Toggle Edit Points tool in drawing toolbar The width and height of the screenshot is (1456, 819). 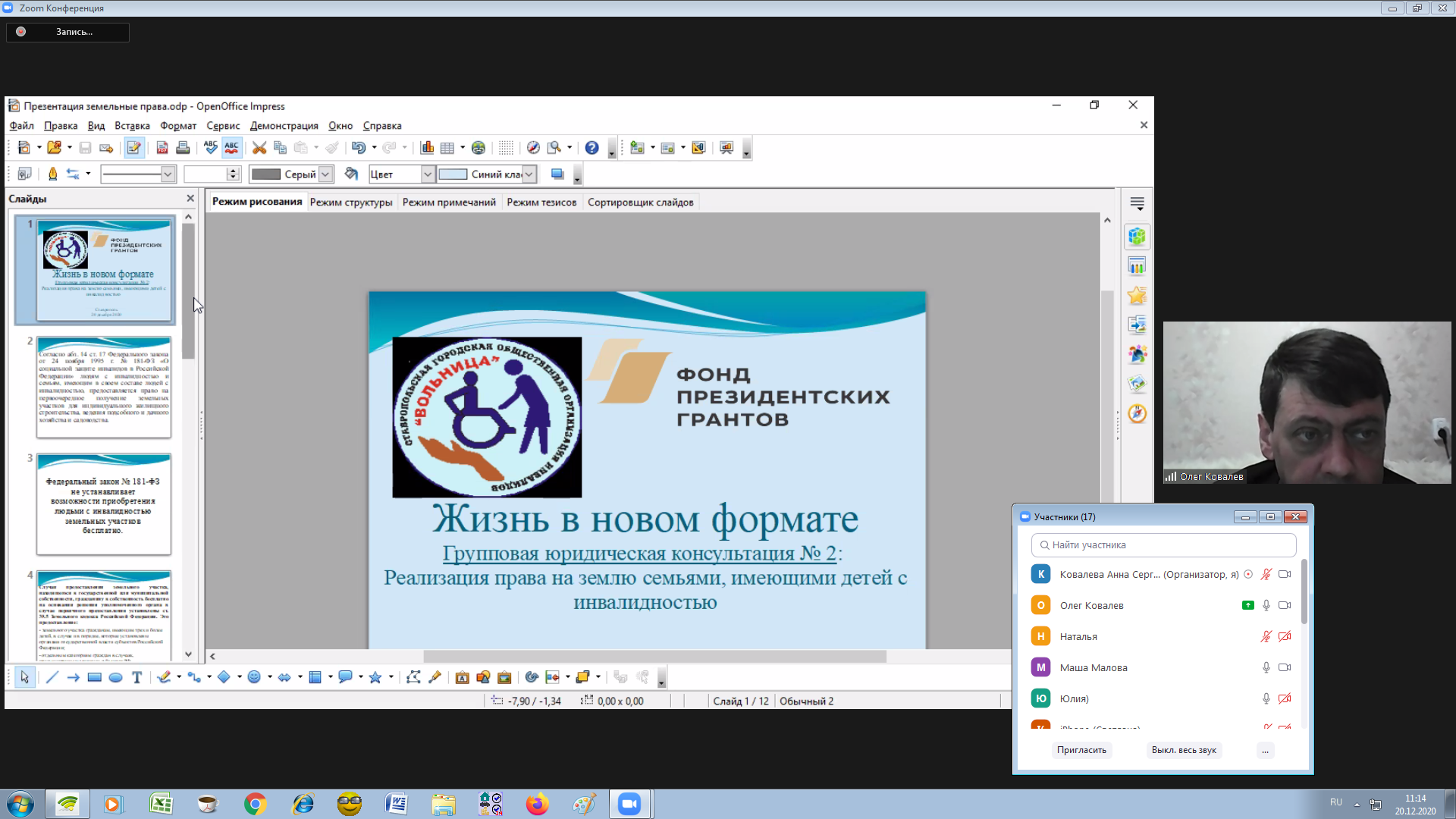413,677
